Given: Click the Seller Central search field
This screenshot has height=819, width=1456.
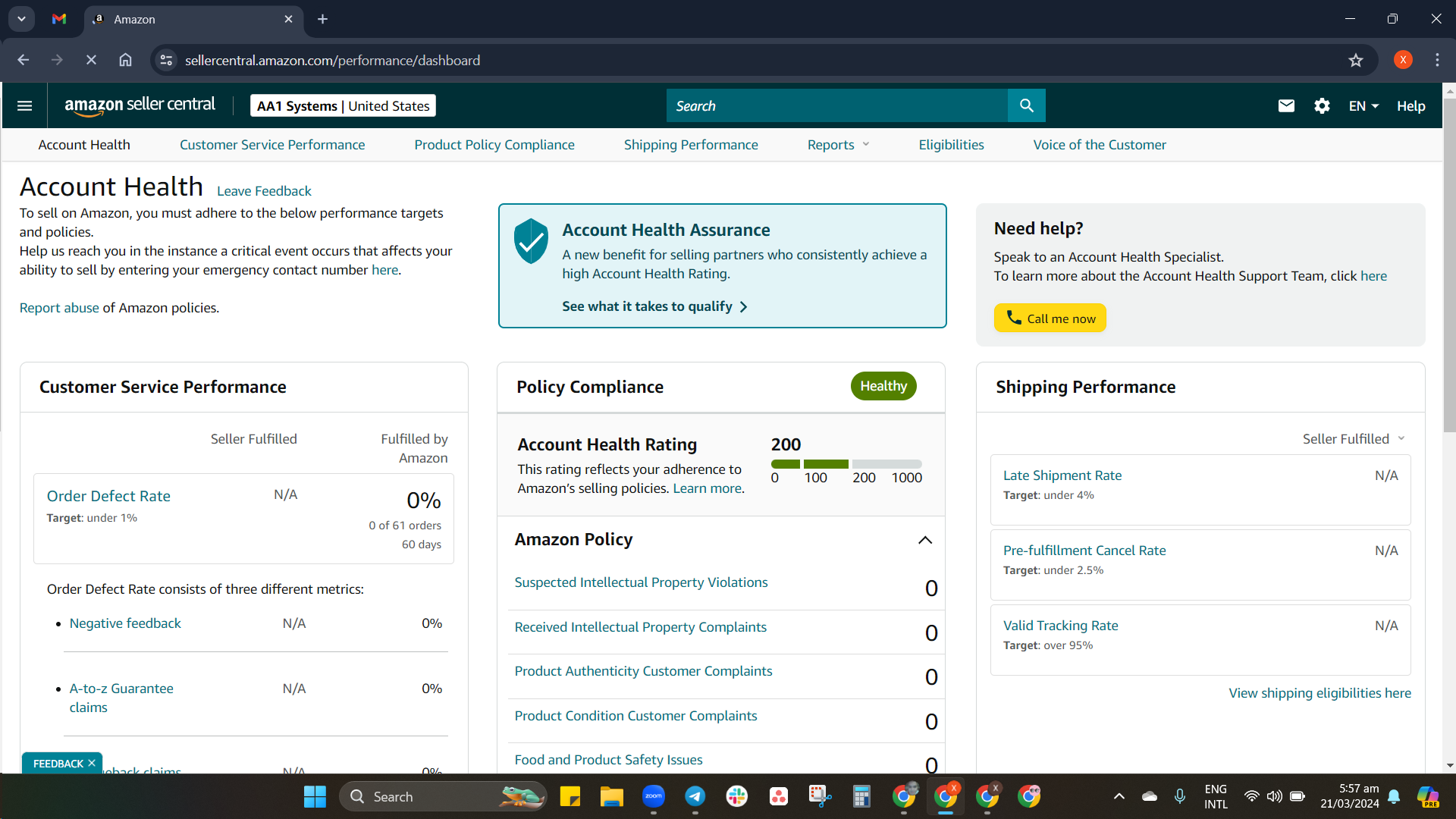Looking at the screenshot, I should tap(837, 105).
